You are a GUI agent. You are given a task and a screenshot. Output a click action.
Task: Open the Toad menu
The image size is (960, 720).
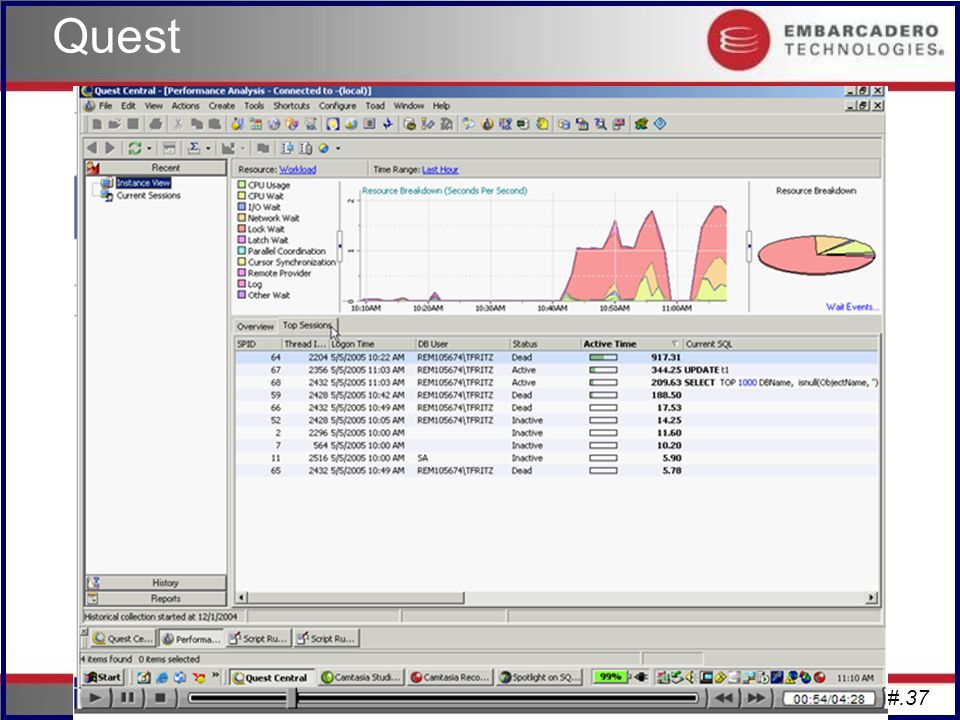tap(375, 106)
